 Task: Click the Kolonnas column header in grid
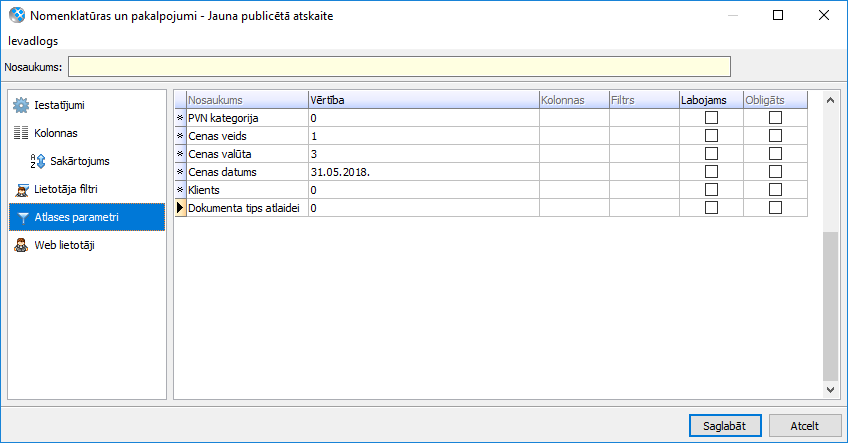[x=574, y=100]
